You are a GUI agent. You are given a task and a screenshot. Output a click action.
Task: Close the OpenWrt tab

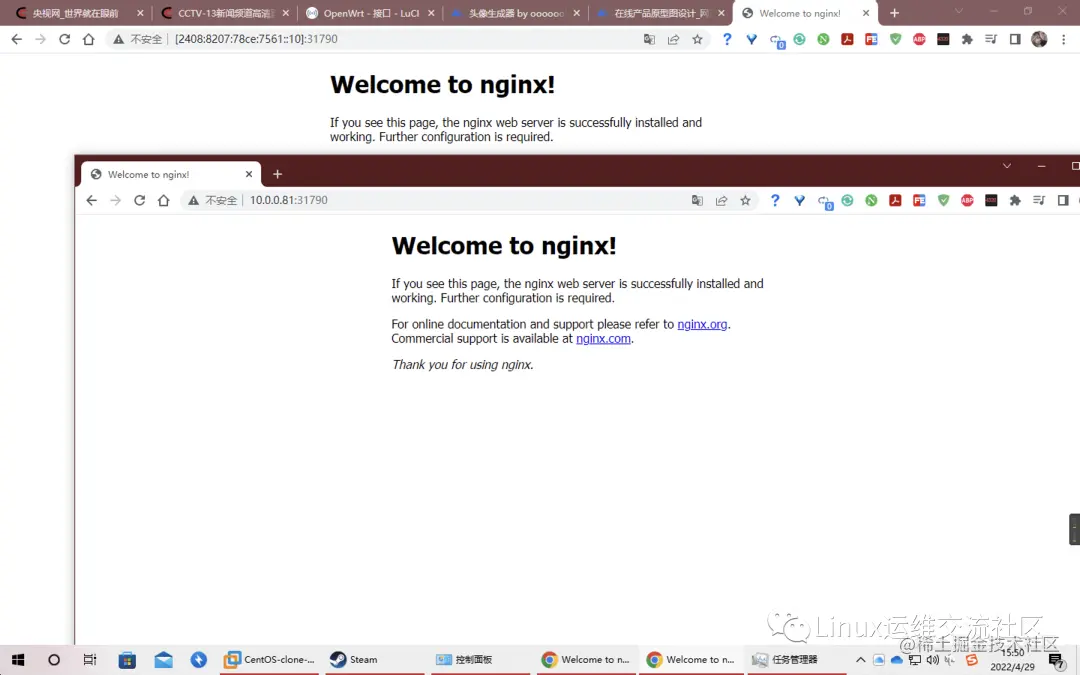pos(431,13)
